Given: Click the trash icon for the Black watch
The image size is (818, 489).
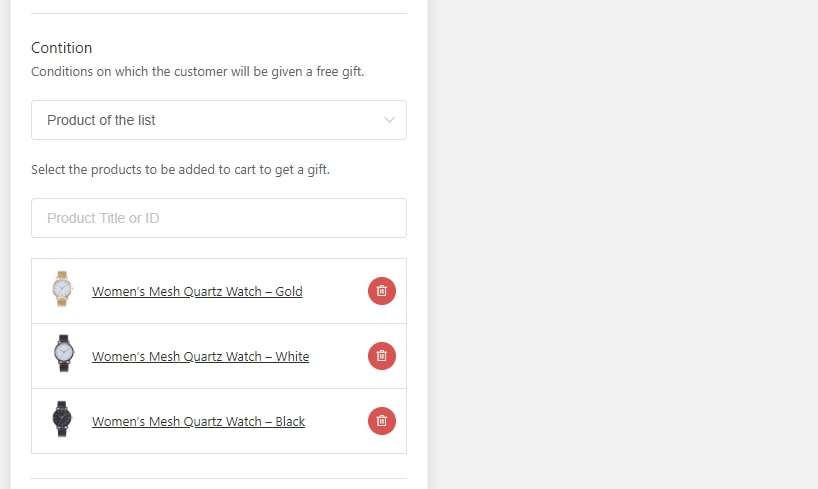Looking at the screenshot, I should 381,421.
